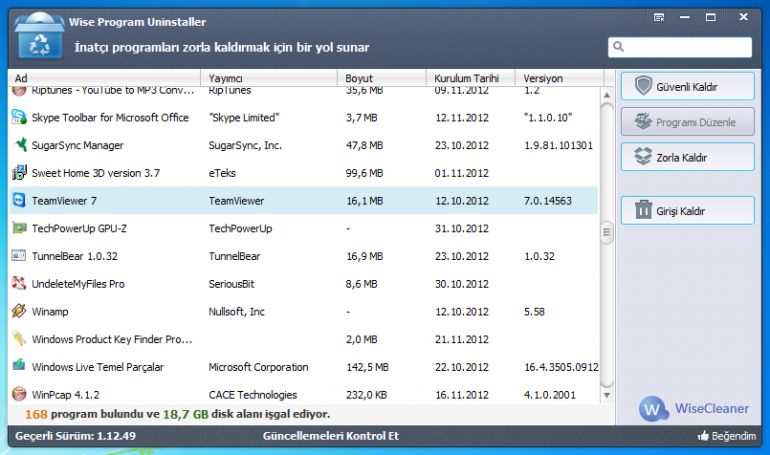Click publisher Nullsoft, Inc cell
Screen dimensions: 770x455
(x=237, y=312)
